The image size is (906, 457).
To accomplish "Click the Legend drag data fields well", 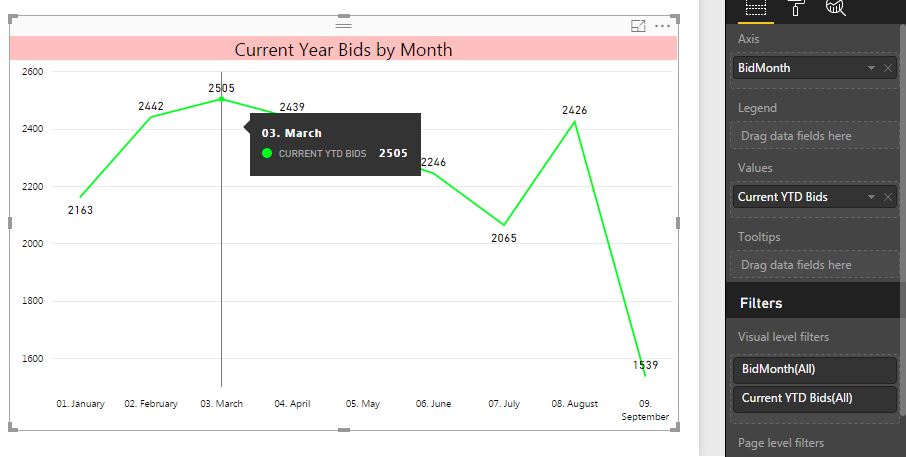I will click(814, 136).
